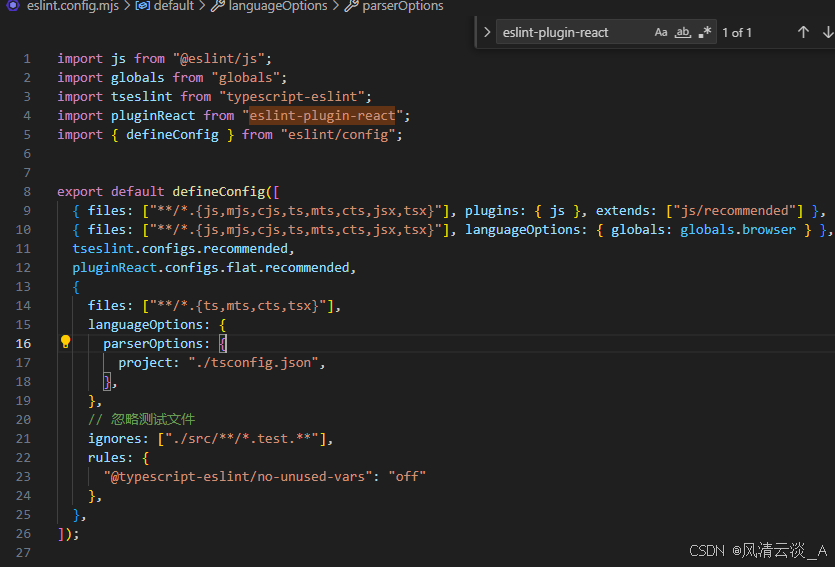Click defineConfig in the line 5 import

point(172,135)
